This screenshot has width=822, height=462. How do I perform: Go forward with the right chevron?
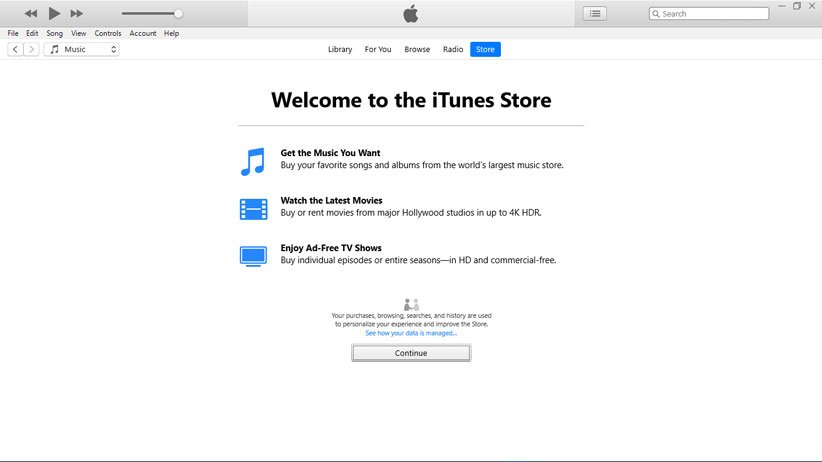click(x=32, y=49)
